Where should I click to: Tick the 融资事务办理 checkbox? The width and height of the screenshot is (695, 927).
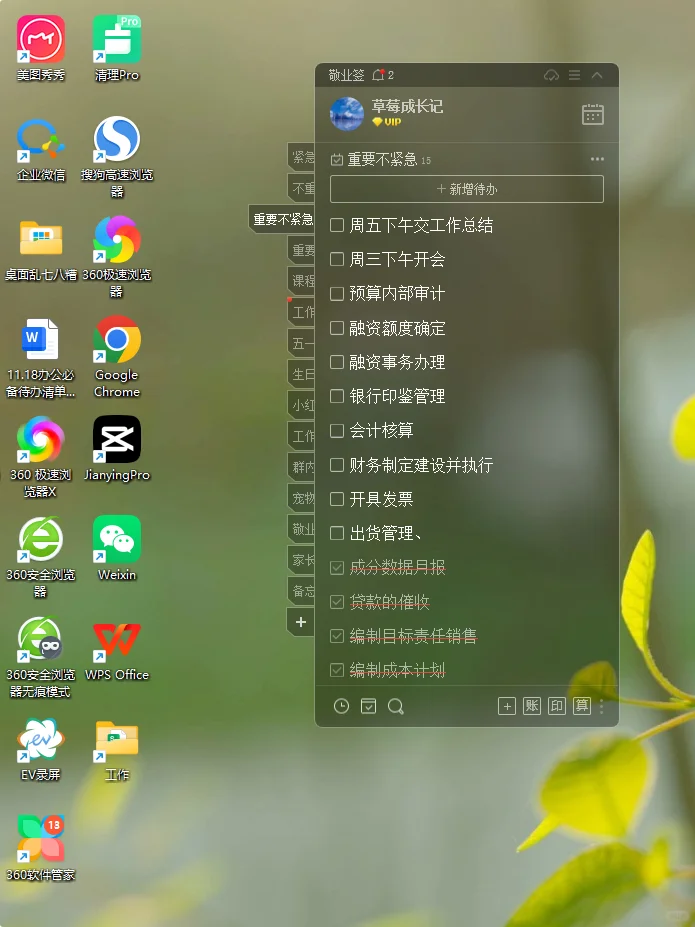click(337, 362)
